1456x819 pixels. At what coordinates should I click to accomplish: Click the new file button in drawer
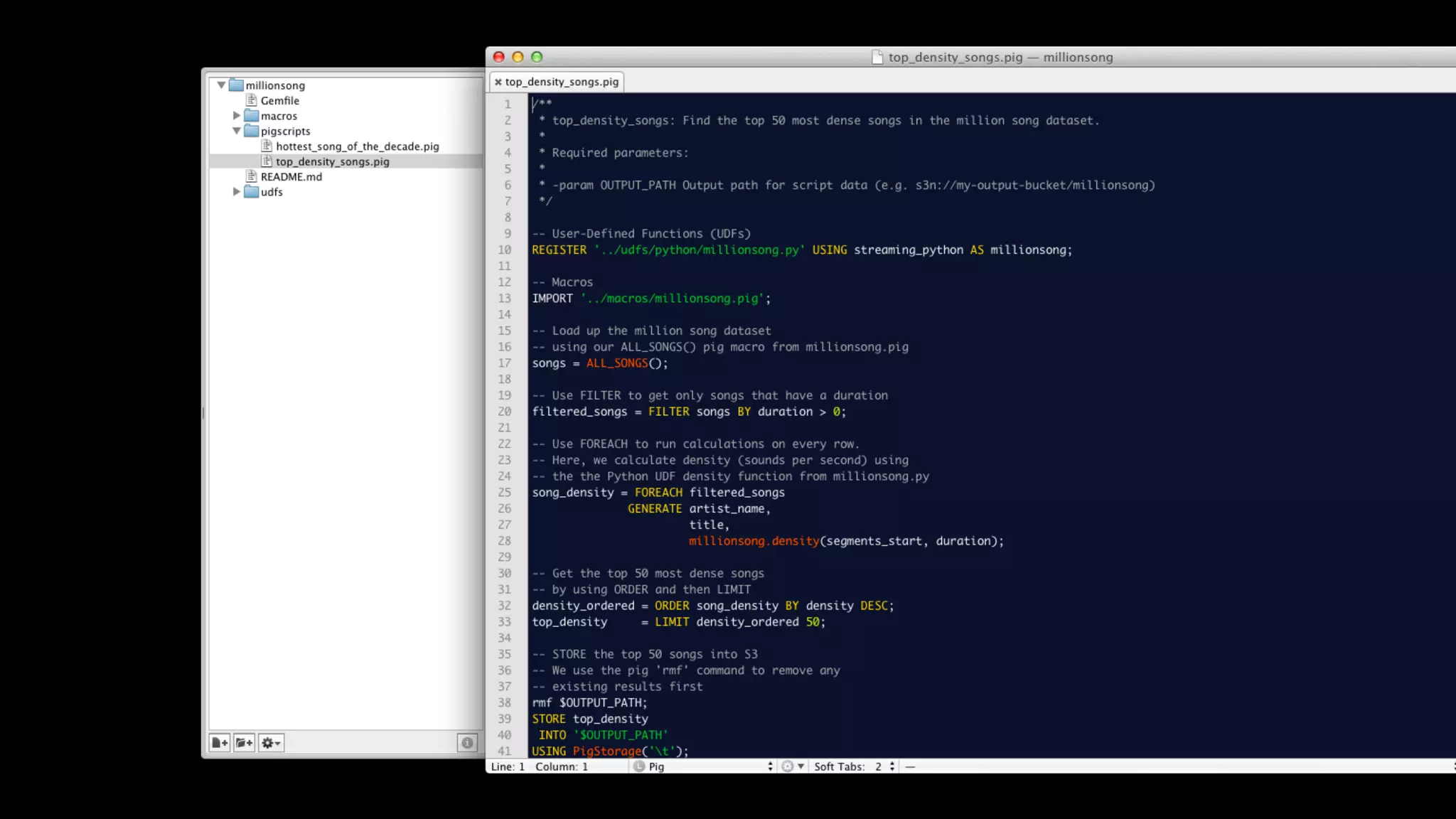click(x=220, y=743)
